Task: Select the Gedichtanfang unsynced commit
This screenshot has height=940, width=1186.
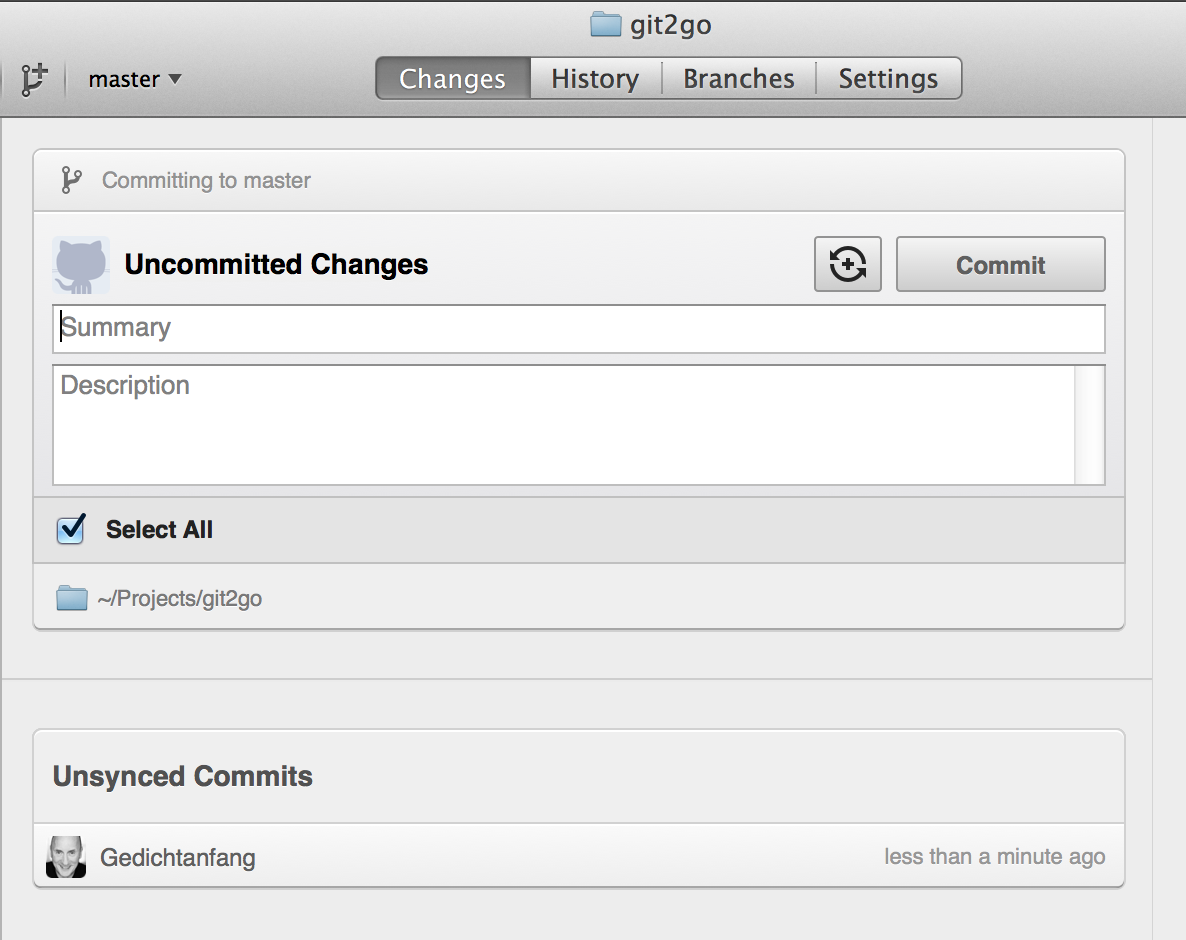Action: [579, 856]
